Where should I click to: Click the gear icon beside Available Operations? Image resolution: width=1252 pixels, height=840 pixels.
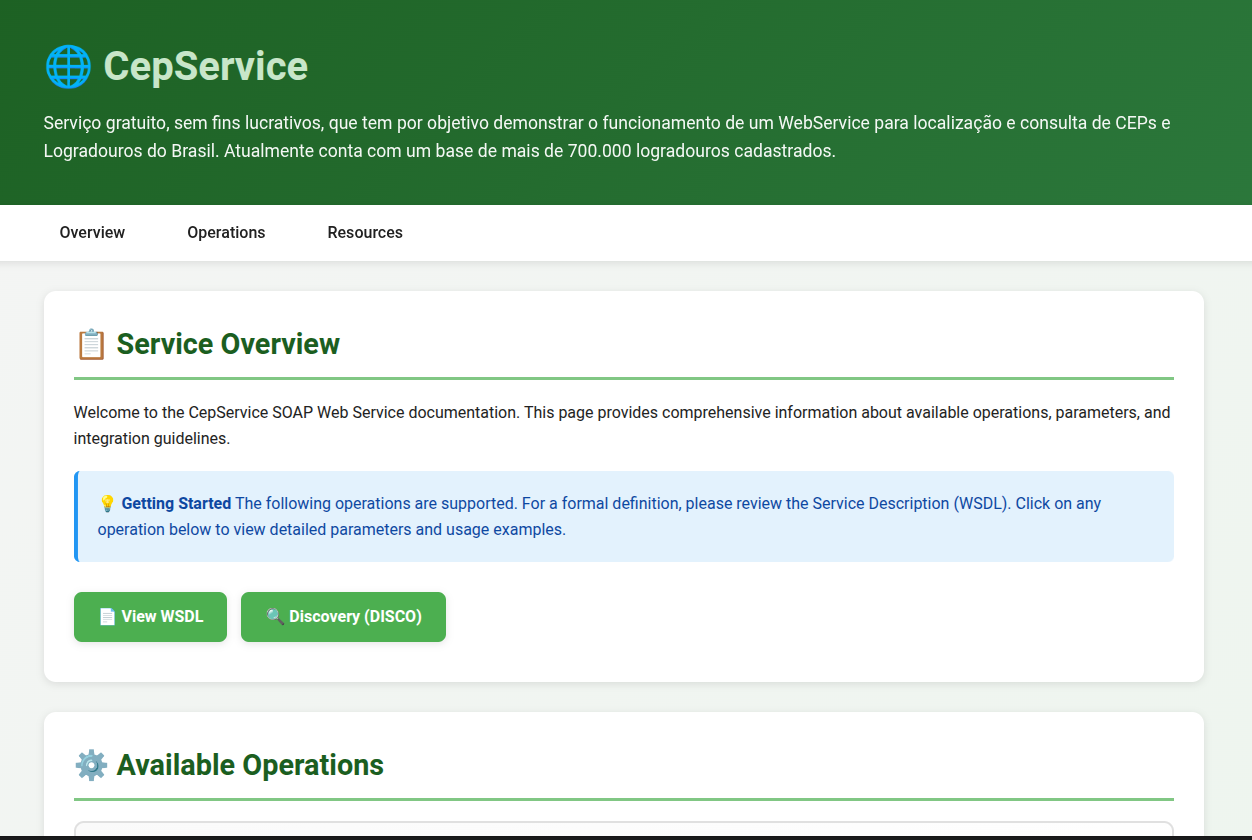(x=91, y=766)
